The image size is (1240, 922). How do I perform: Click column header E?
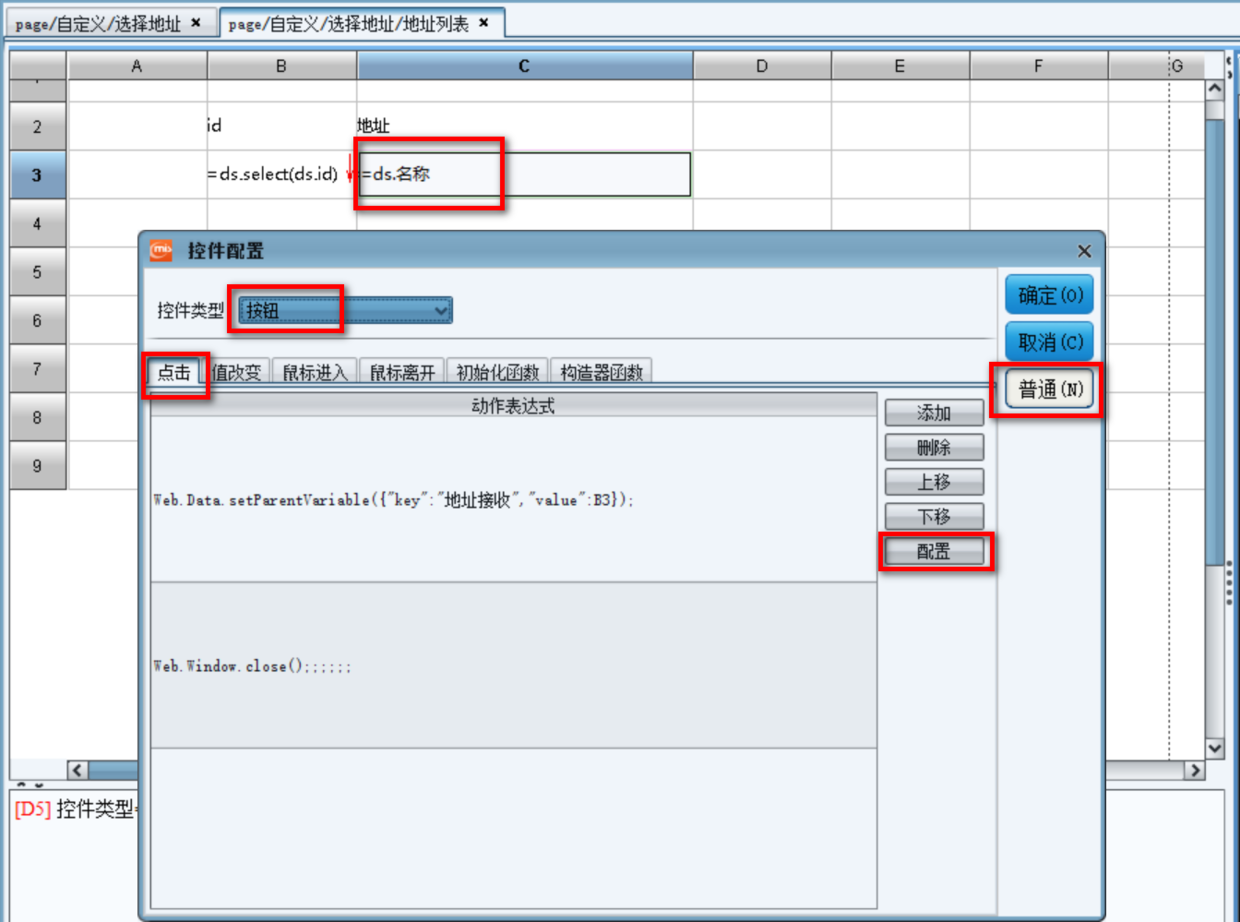coord(900,66)
